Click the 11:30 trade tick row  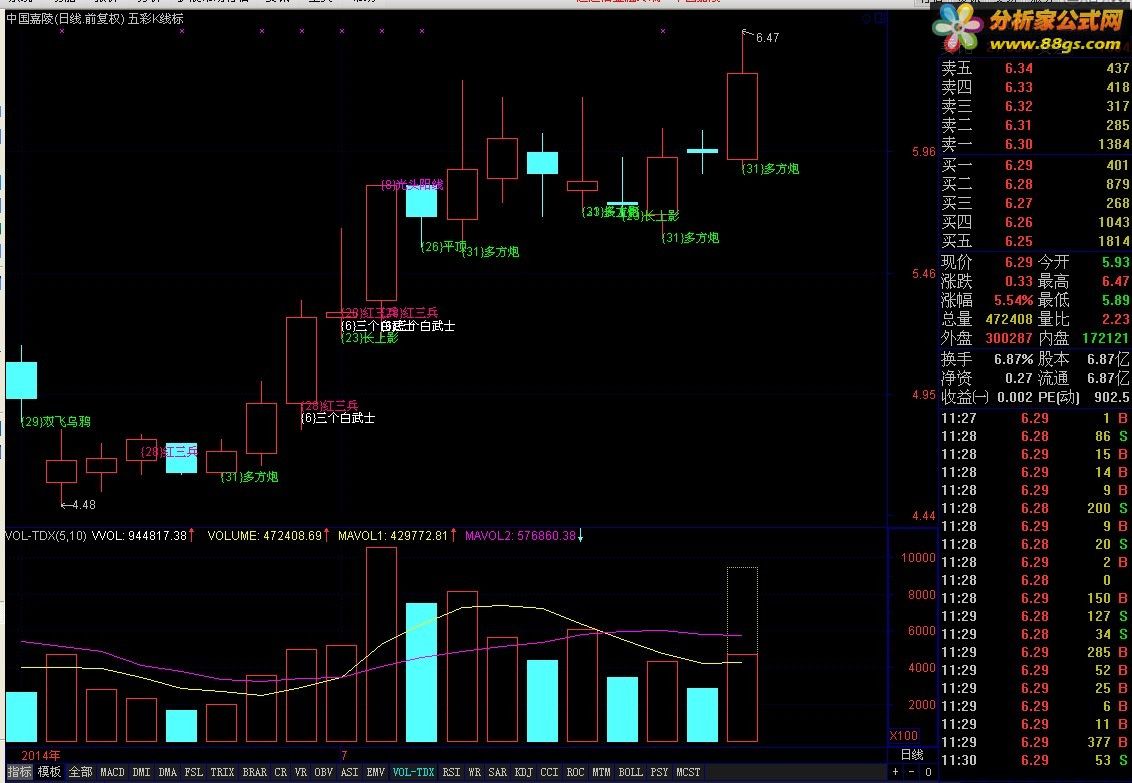click(1035, 760)
